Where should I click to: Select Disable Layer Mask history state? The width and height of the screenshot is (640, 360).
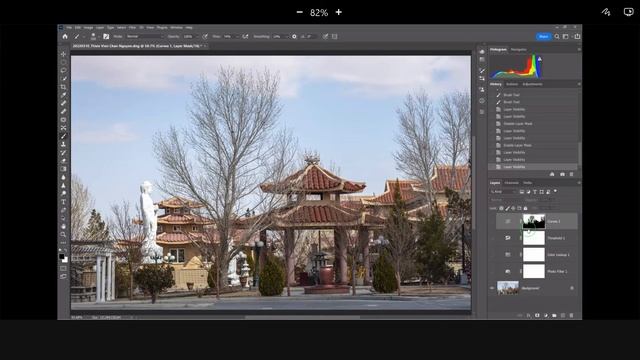coord(517,124)
